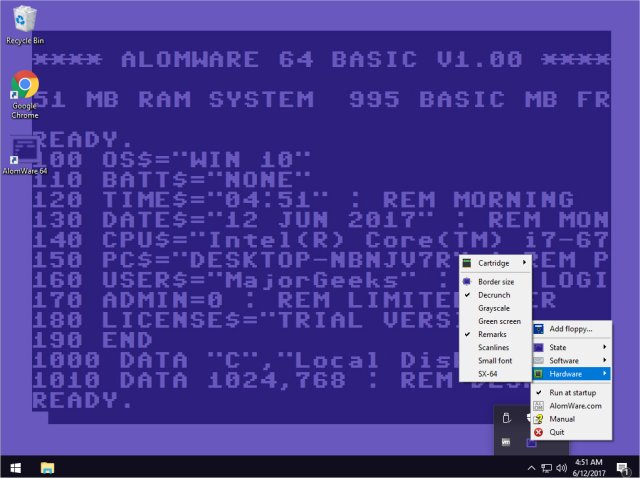Collapse the hidden tray icons chevron
640x478 pixels.
point(531,468)
